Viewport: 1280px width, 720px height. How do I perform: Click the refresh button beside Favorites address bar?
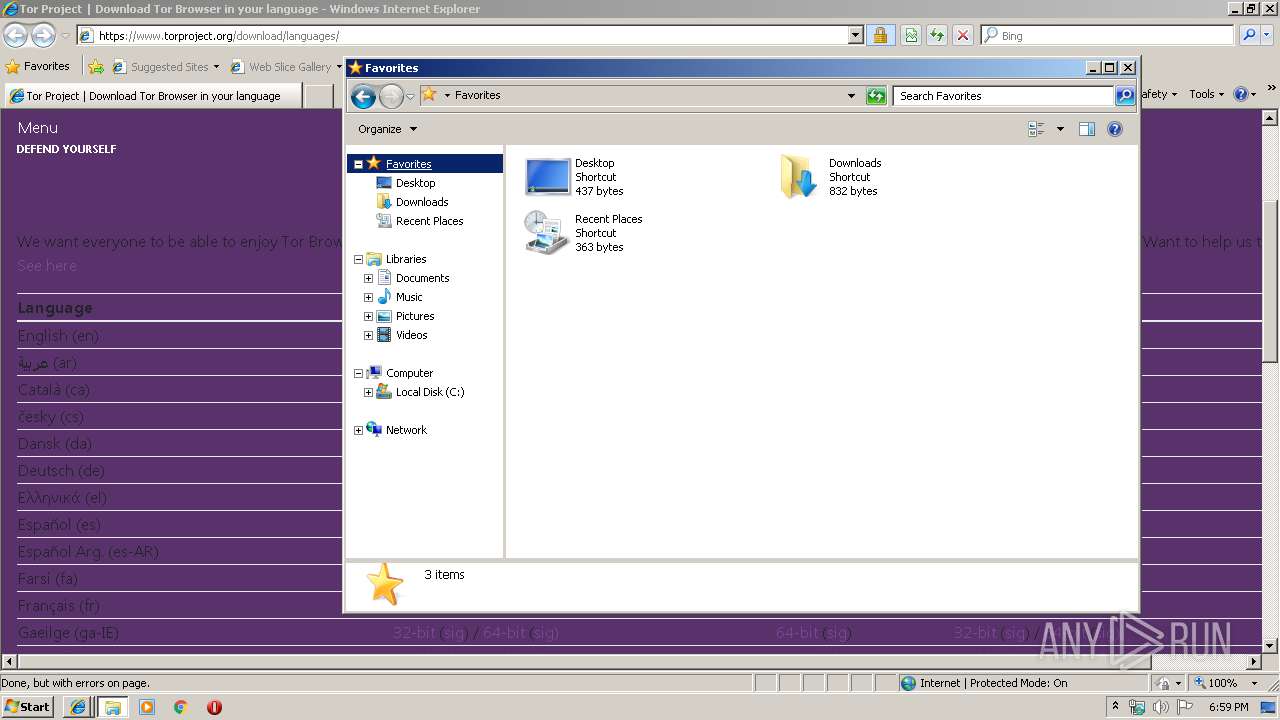point(876,96)
